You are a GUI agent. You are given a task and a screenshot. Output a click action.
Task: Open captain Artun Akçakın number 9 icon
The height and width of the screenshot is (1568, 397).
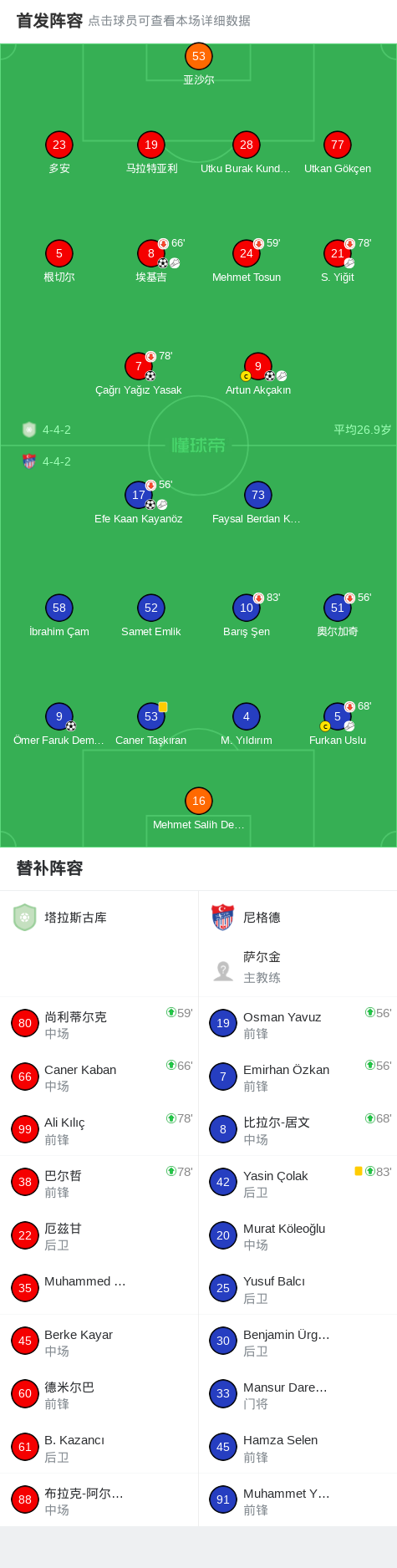coord(257,366)
